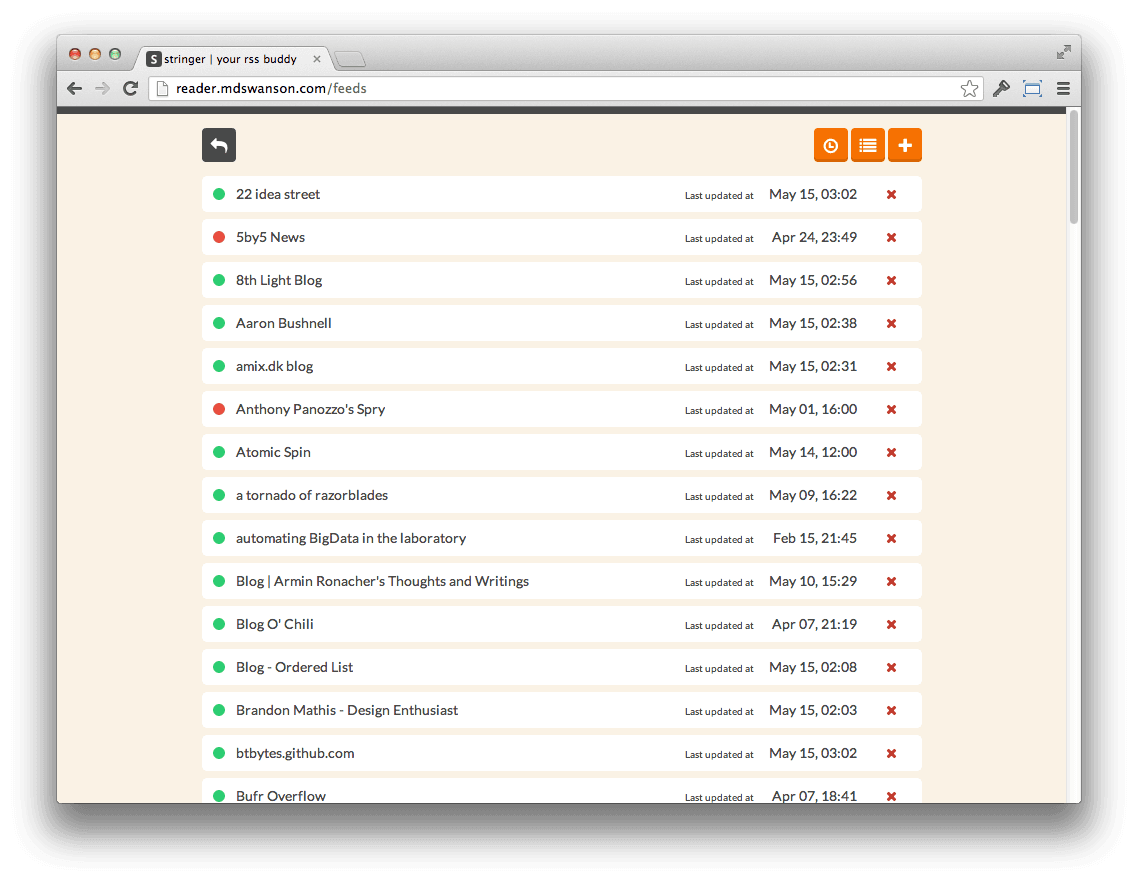Click red status dot for Anthony Panozzo's Spry
1138x882 pixels.
219,410
